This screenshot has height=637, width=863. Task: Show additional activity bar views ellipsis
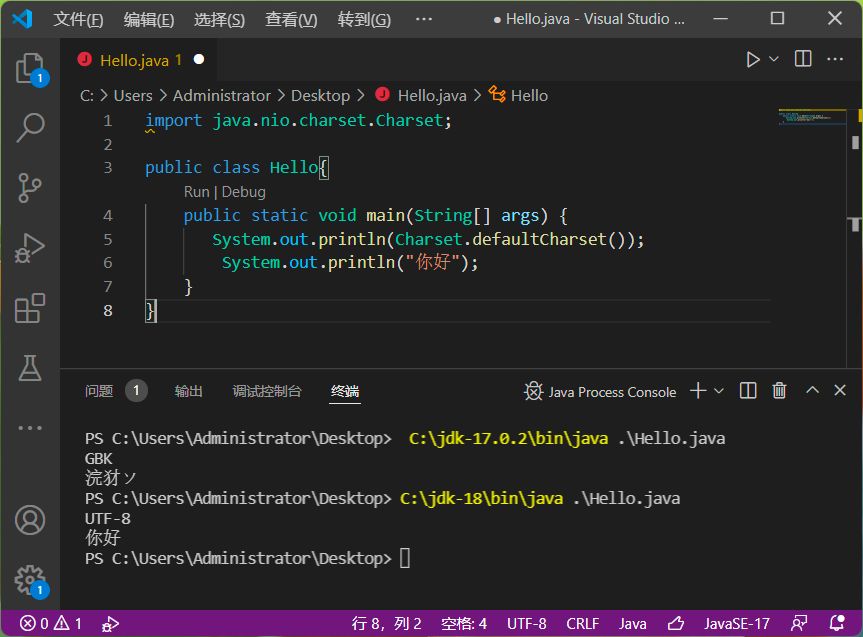click(x=30, y=427)
